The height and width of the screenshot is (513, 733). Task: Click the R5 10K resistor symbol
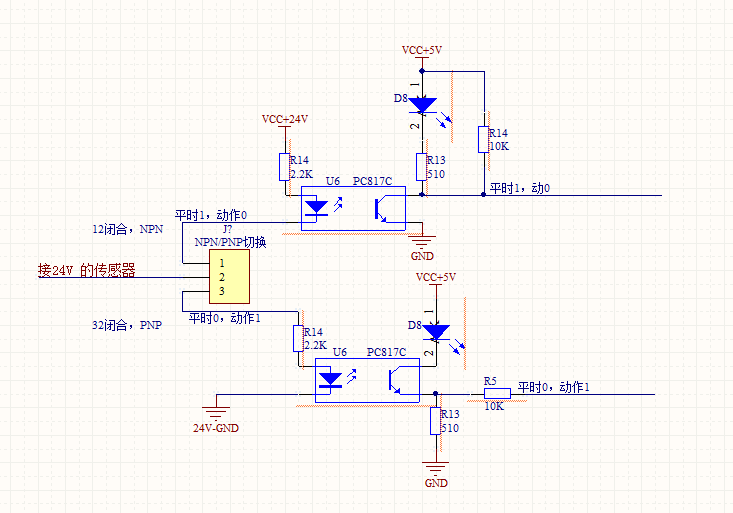pos(496,394)
